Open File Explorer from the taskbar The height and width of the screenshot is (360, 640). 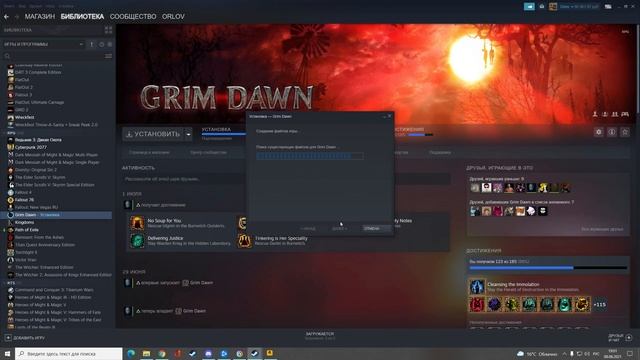click(x=147, y=353)
